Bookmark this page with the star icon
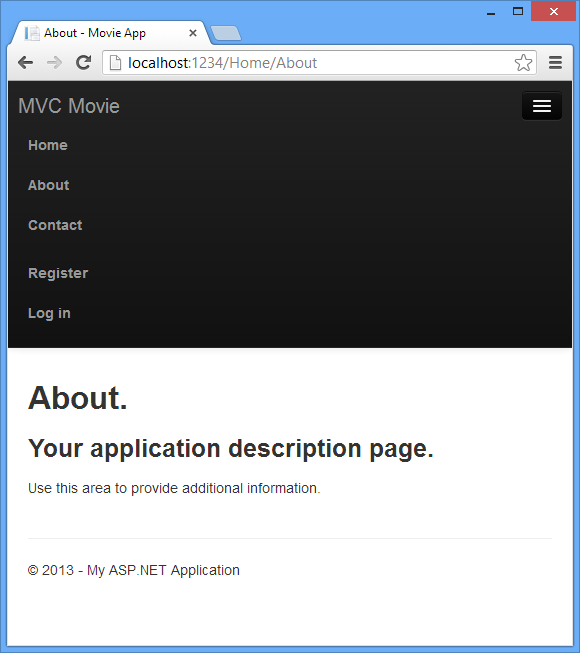The height and width of the screenshot is (653, 580). [523, 63]
